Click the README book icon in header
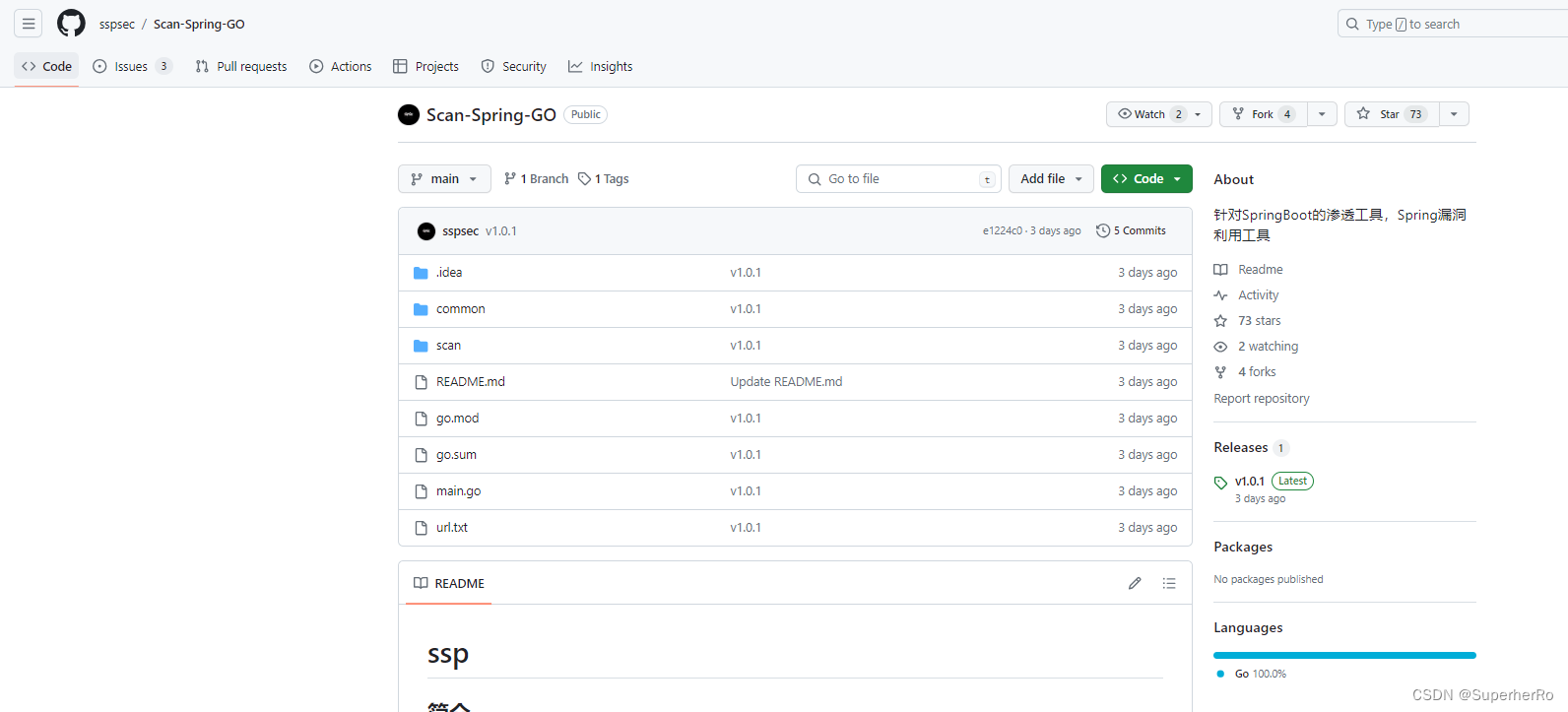Screen dimensions: 1568x712 pyautogui.click(x=421, y=583)
